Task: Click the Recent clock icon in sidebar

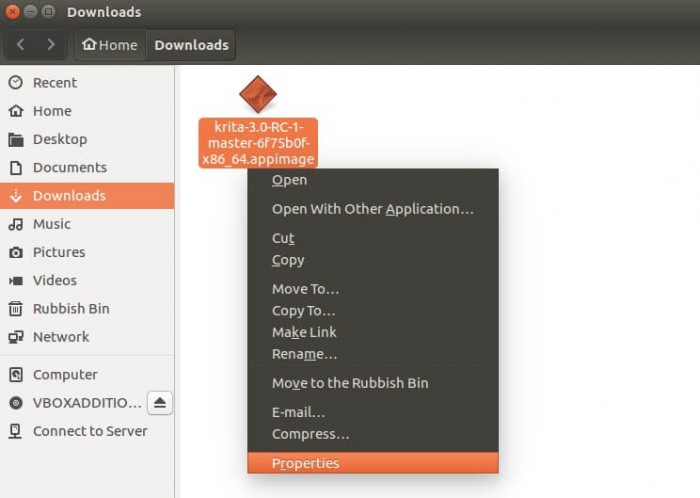Action: (x=16, y=83)
